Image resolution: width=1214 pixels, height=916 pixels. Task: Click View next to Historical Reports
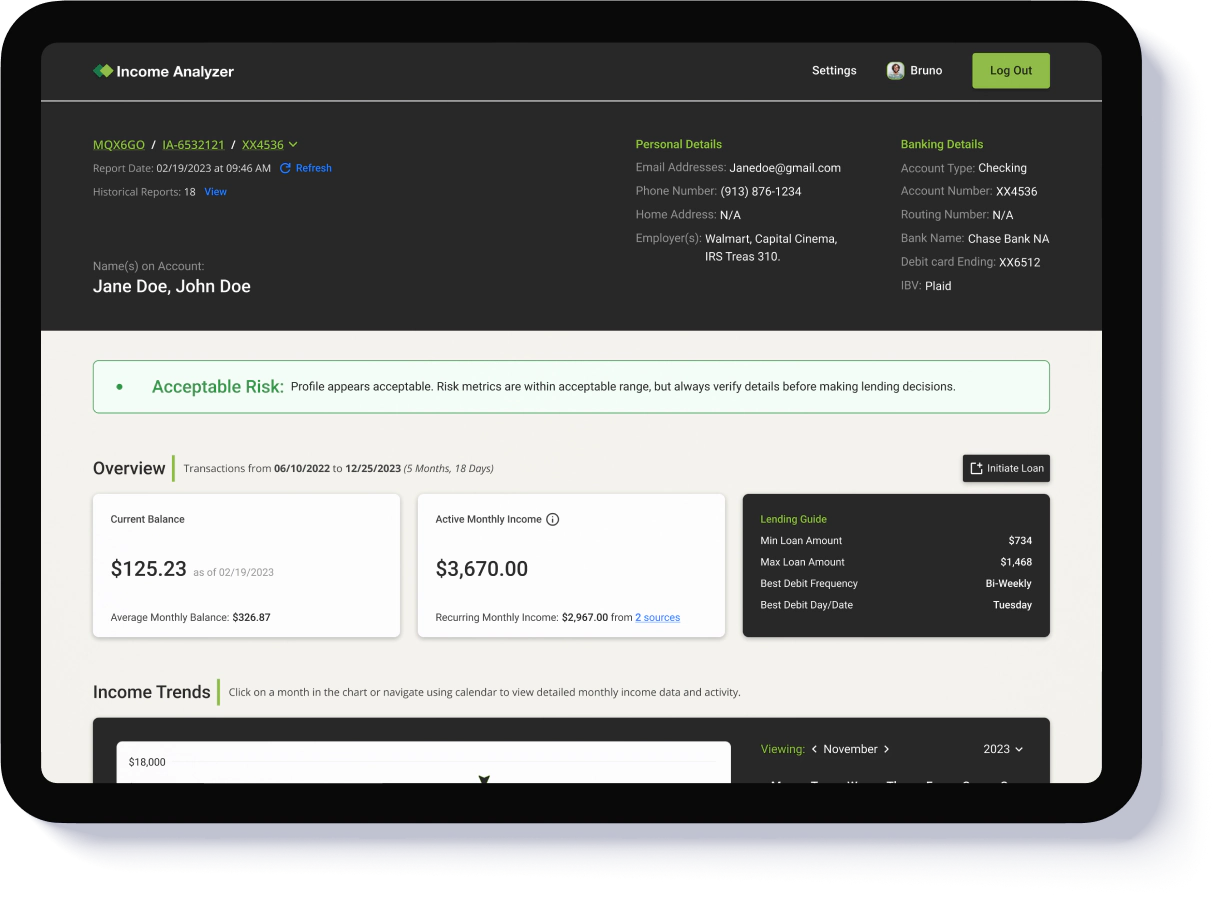click(215, 191)
